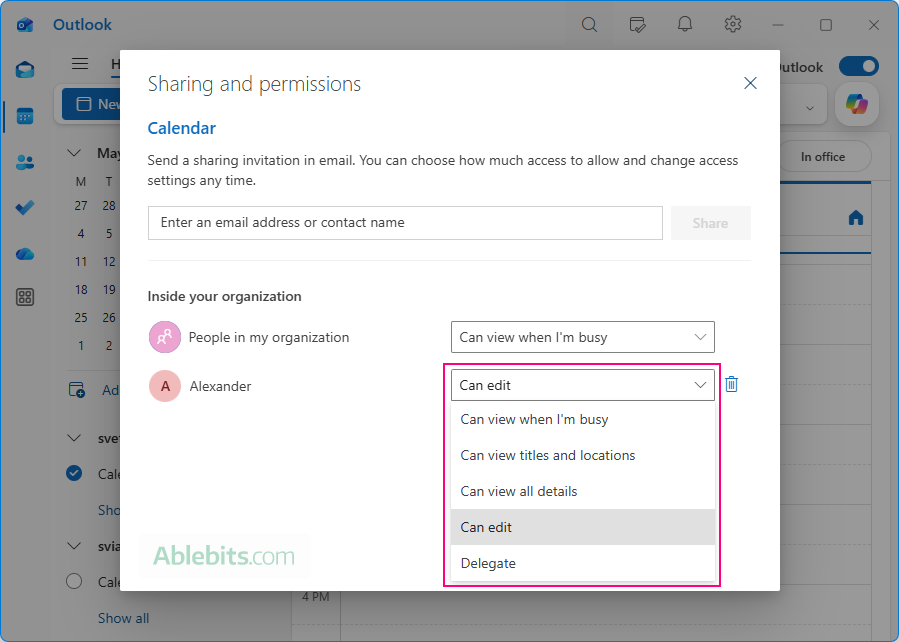Click the Outlook app logo
899x642 pixels.
click(25, 25)
